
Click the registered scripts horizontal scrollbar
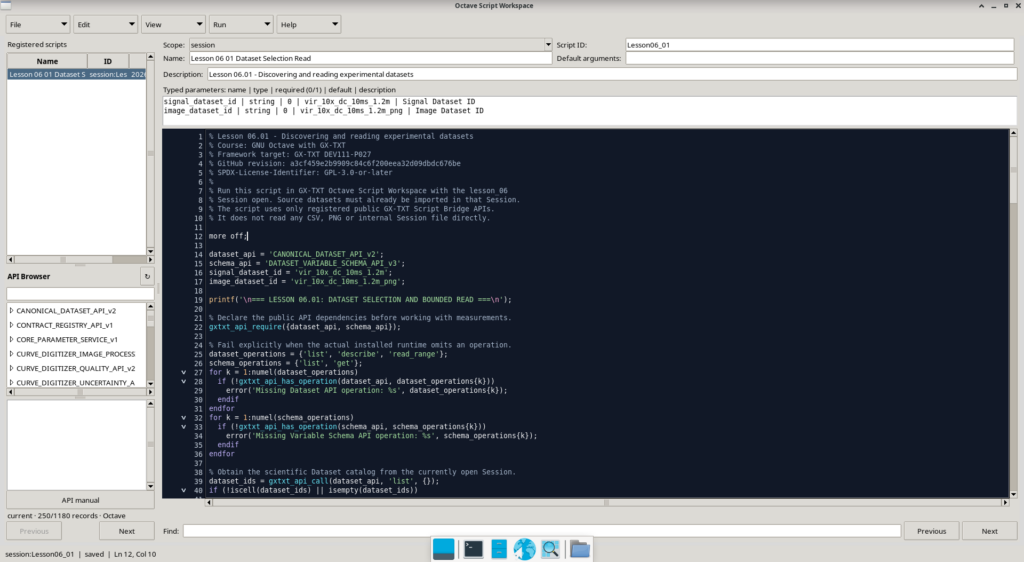point(80,260)
